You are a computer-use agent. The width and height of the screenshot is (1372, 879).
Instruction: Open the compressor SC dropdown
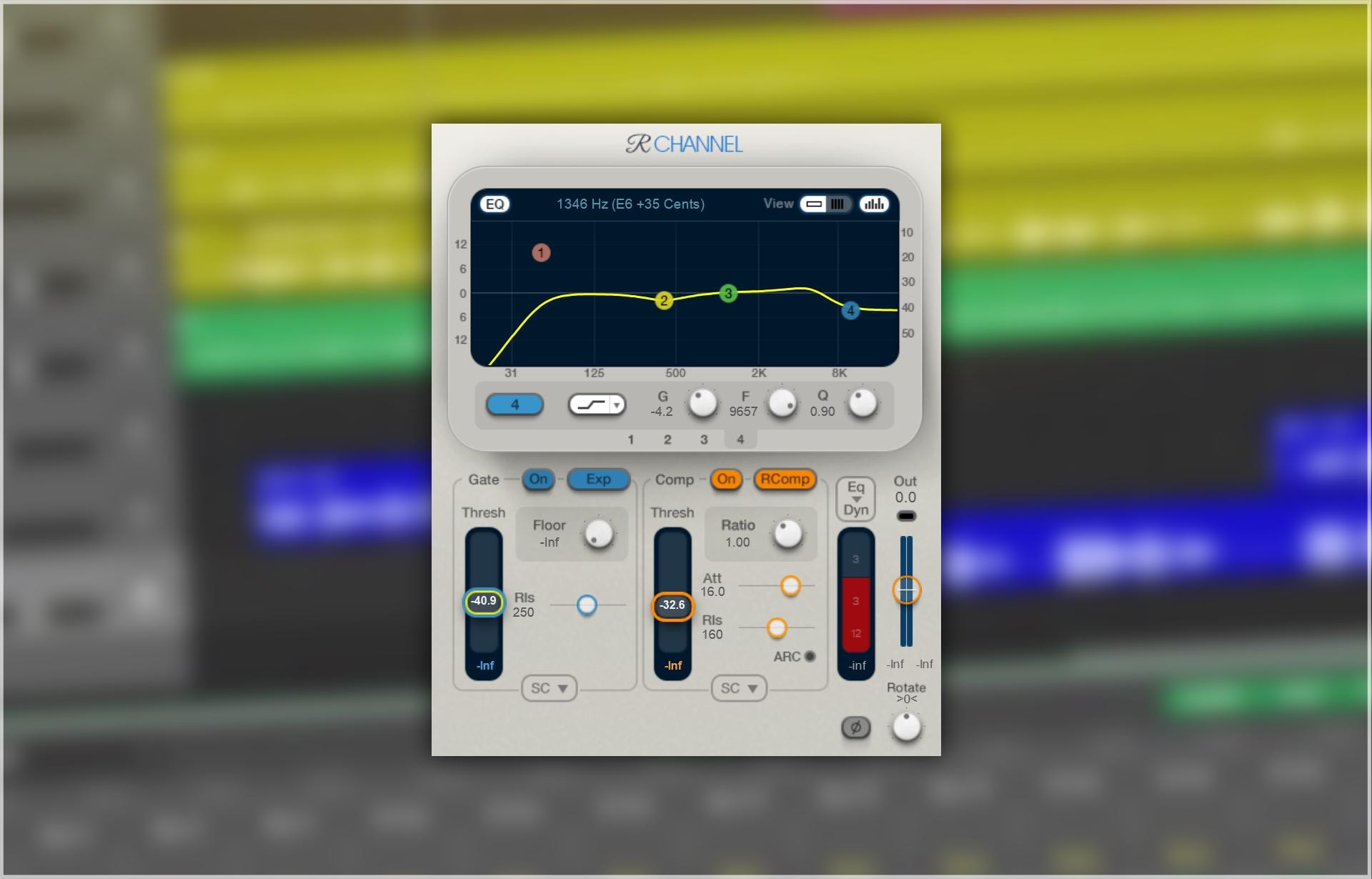pyautogui.click(x=739, y=688)
